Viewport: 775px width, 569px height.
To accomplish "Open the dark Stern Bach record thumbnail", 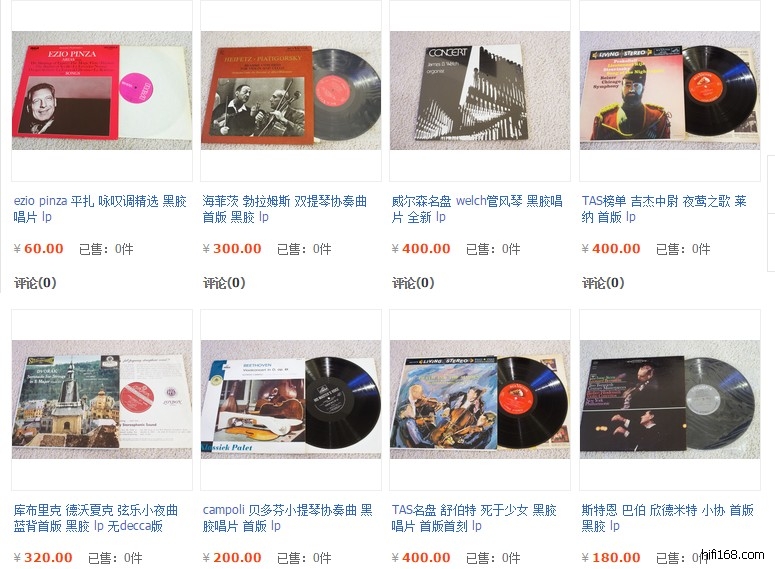I will (670, 399).
